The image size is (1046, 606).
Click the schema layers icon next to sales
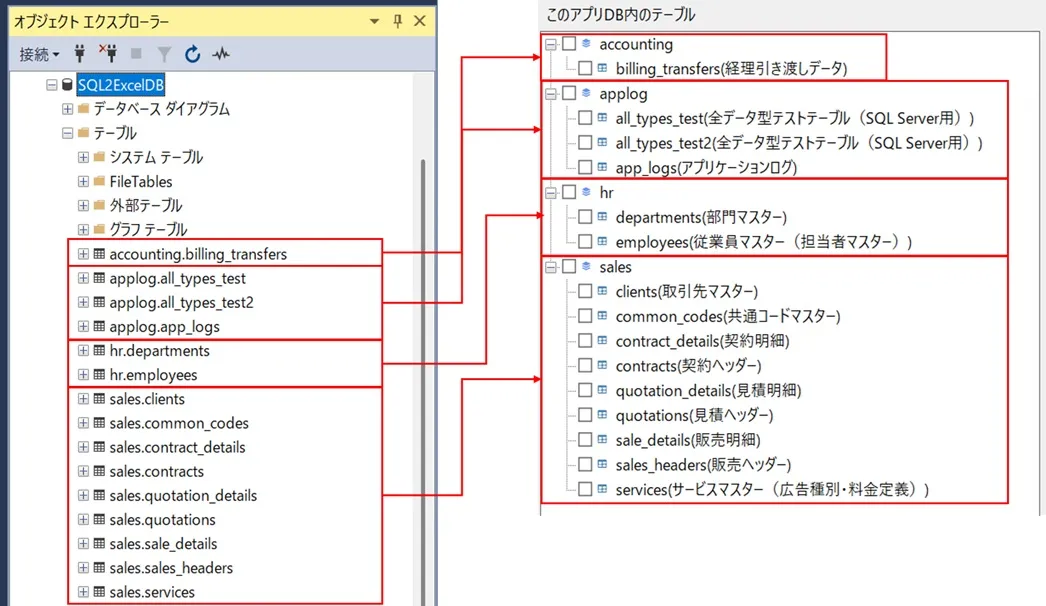coord(586,266)
